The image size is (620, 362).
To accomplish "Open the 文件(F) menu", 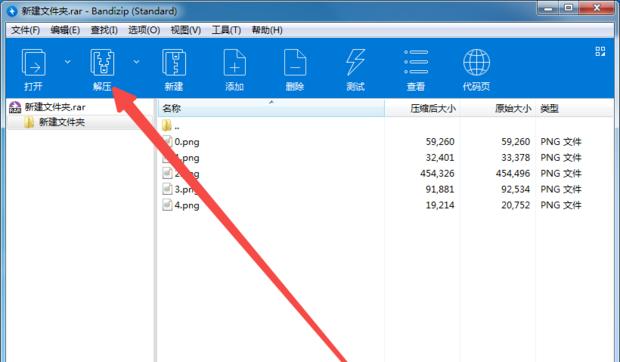I will 25,30.
